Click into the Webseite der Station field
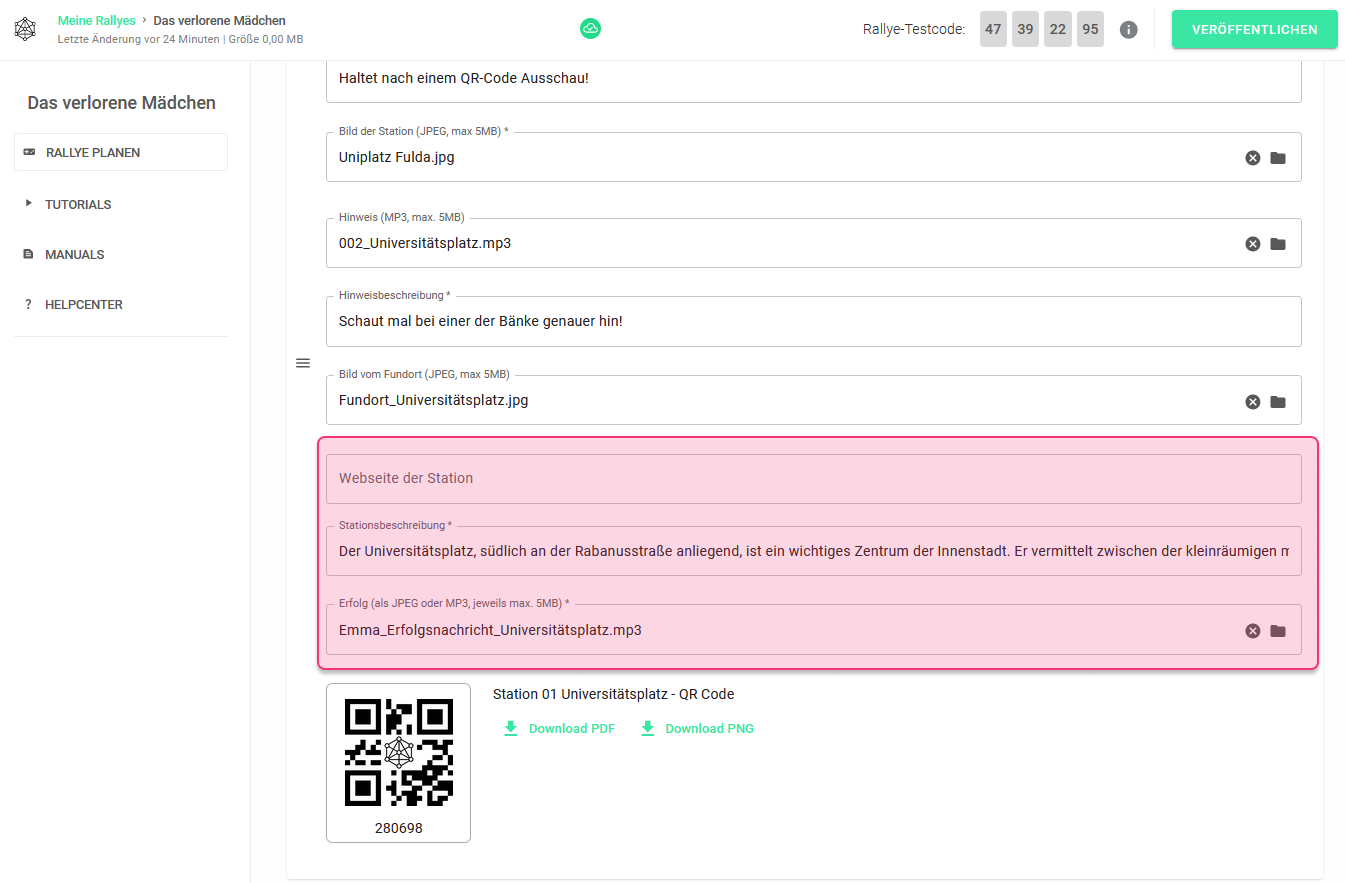The image size is (1345, 883). (814, 478)
